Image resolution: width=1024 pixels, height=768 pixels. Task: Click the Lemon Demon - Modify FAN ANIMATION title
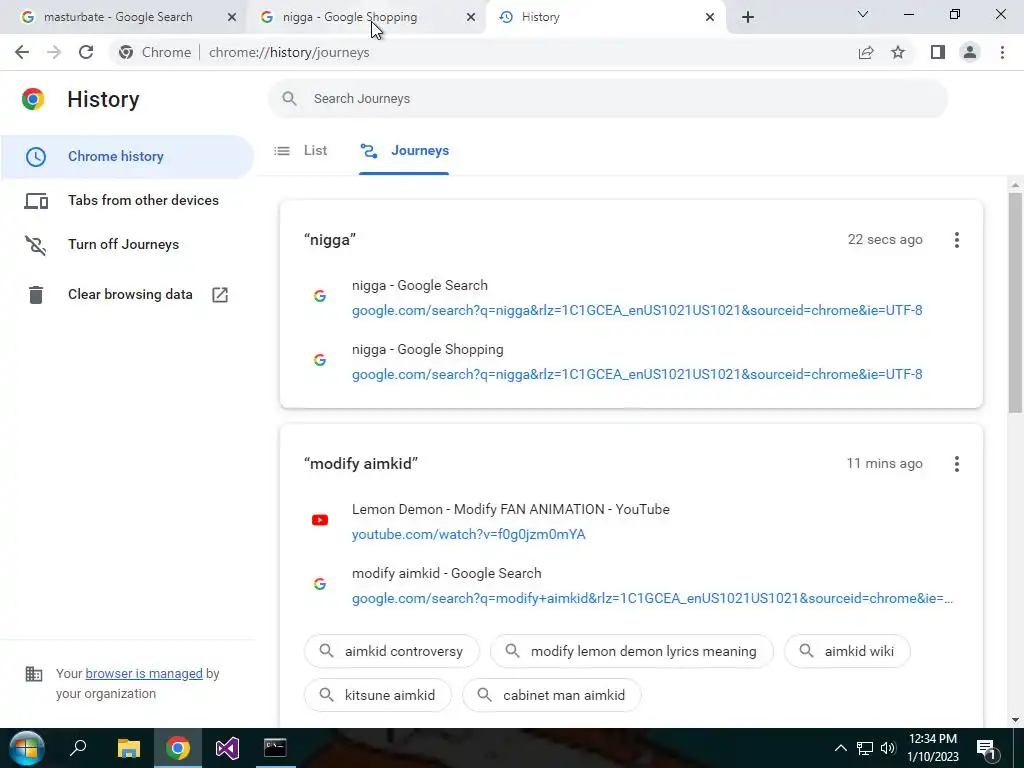click(511, 509)
